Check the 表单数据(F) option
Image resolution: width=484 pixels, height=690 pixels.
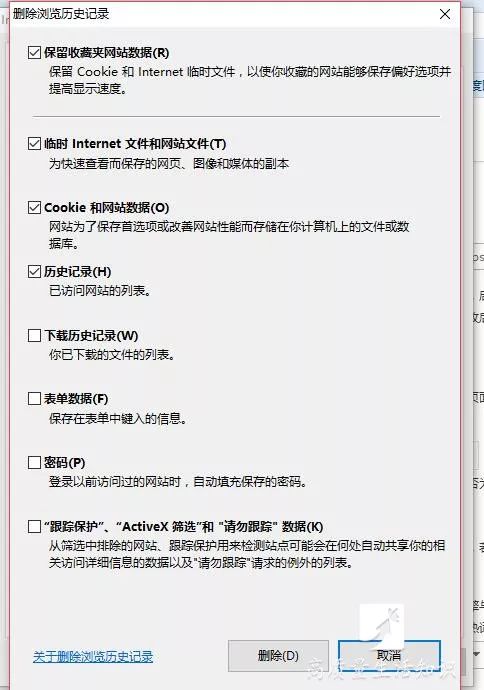(34, 399)
